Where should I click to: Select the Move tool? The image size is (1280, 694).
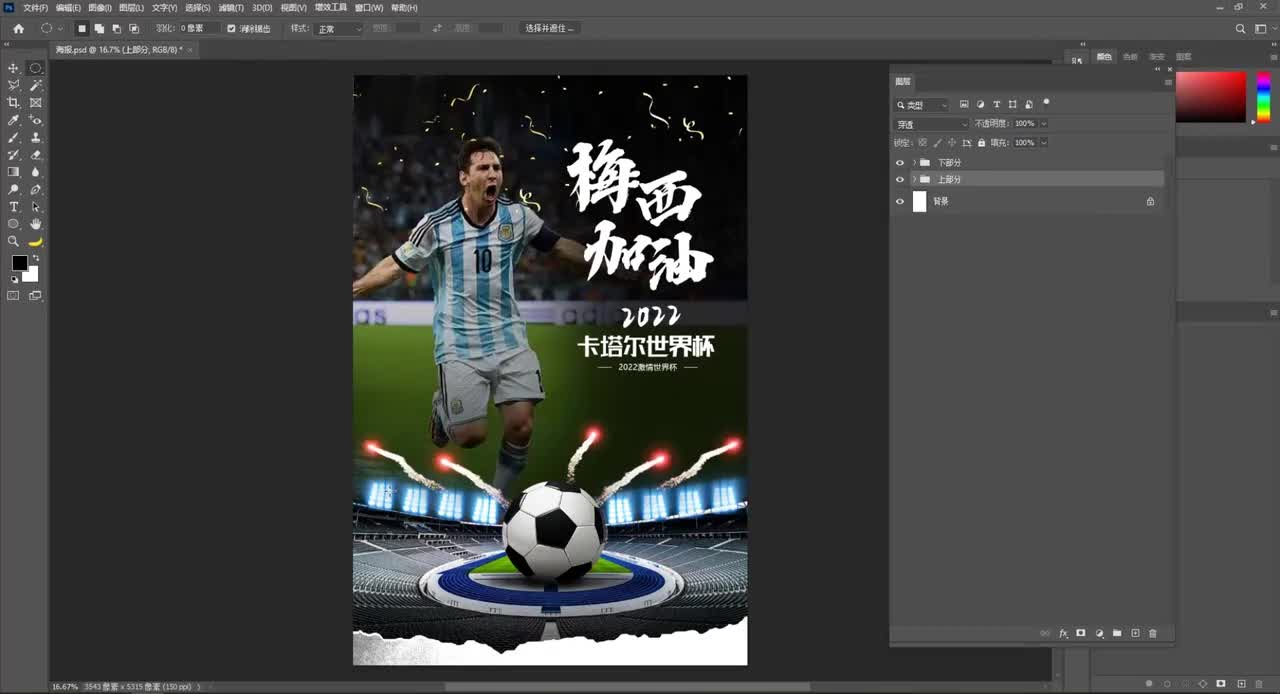[13, 68]
